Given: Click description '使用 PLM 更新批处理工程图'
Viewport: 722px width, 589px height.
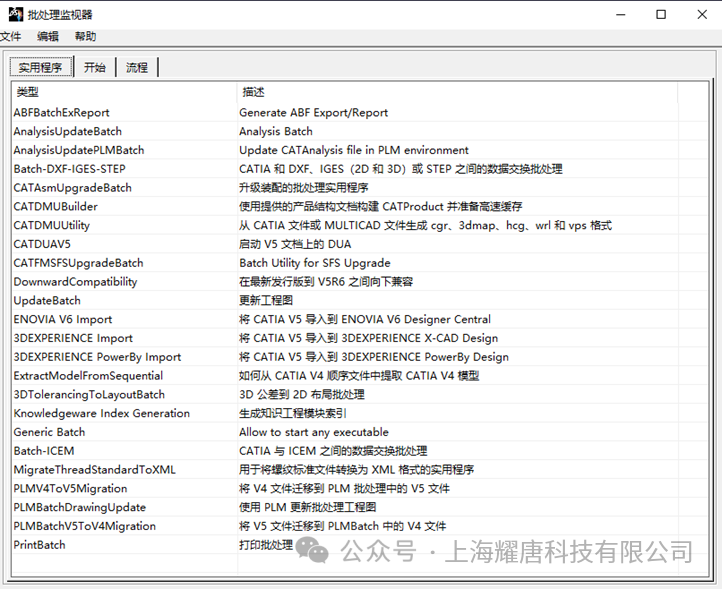Looking at the screenshot, I should click(x=308, y=507).
